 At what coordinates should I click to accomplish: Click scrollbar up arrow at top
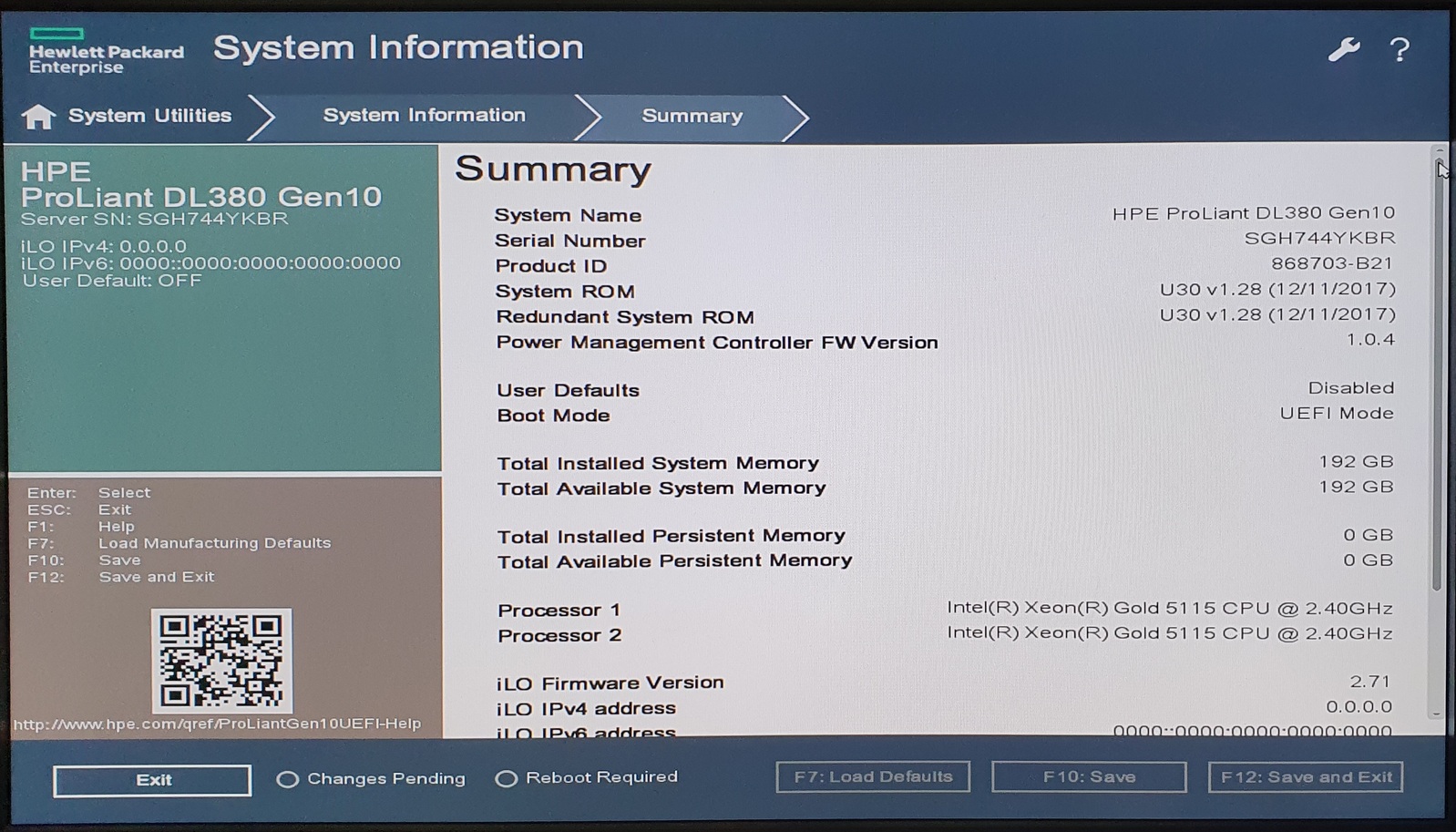click(1439, 151)
